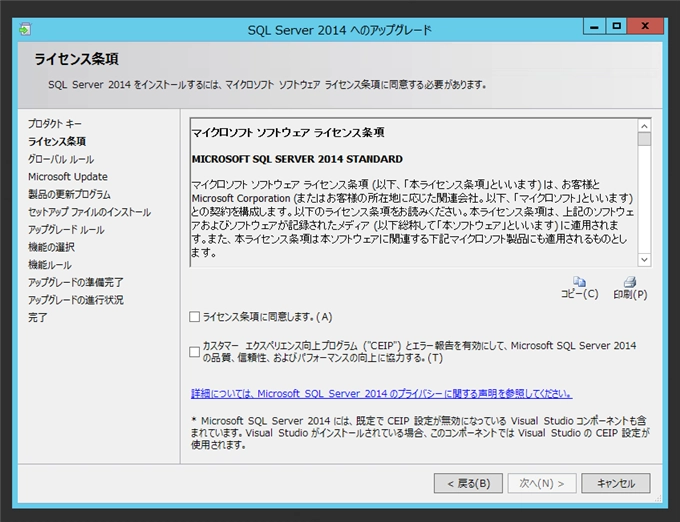Viewport: 680px width, 522px height.
Task: Select セットアップ ファイルのインストール step
Action: (90, 212)
